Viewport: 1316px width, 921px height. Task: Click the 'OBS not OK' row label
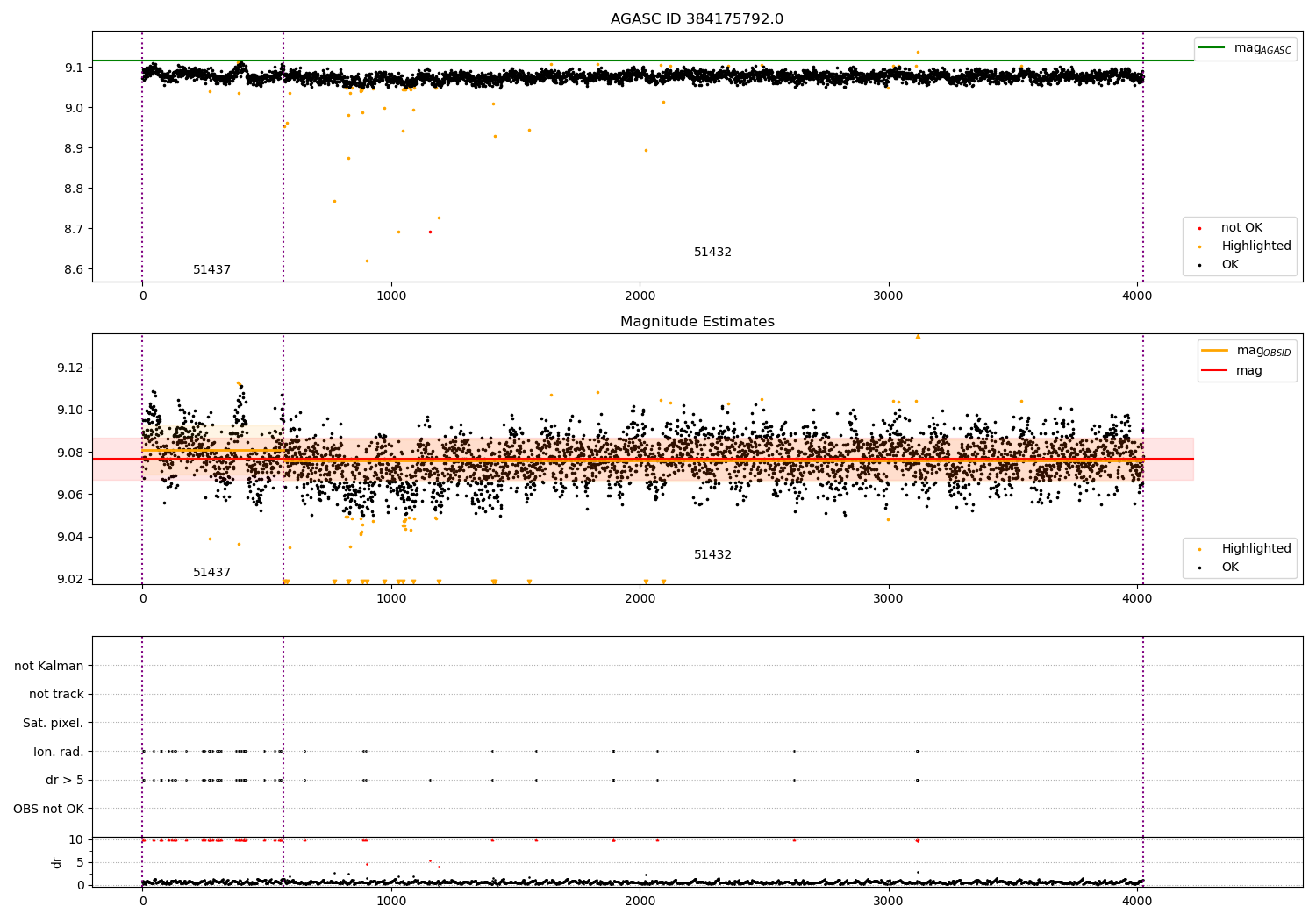49,809
